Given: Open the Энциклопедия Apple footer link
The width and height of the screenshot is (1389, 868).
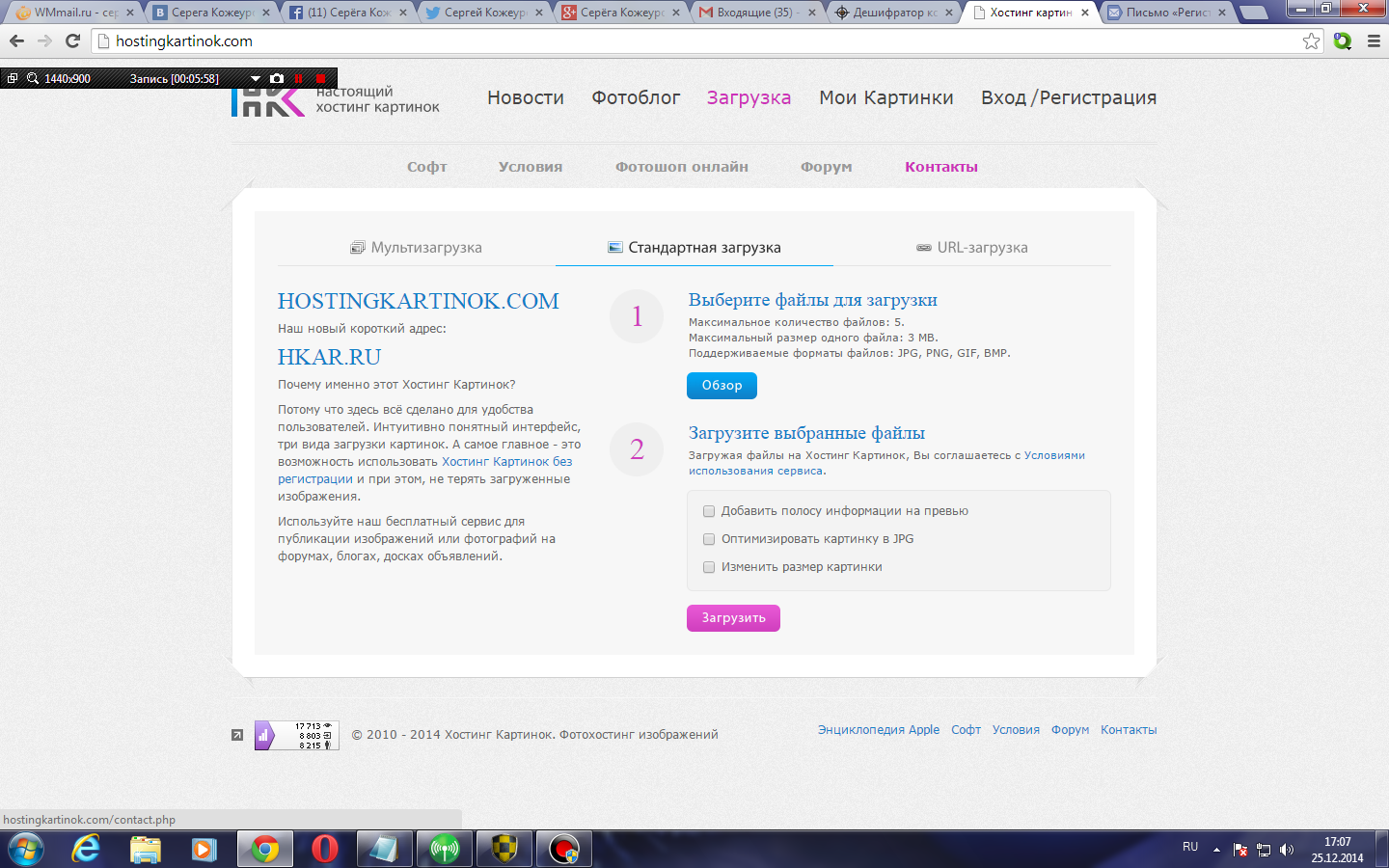Looking at the screenshot, I should tap(879, 730).
